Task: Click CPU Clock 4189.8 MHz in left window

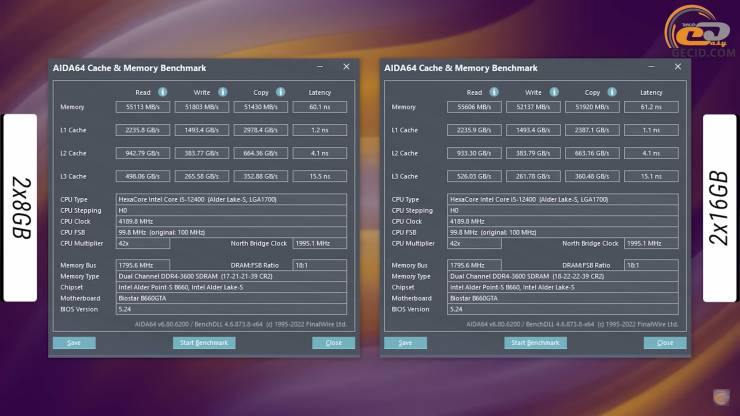Action: (231, 221)
